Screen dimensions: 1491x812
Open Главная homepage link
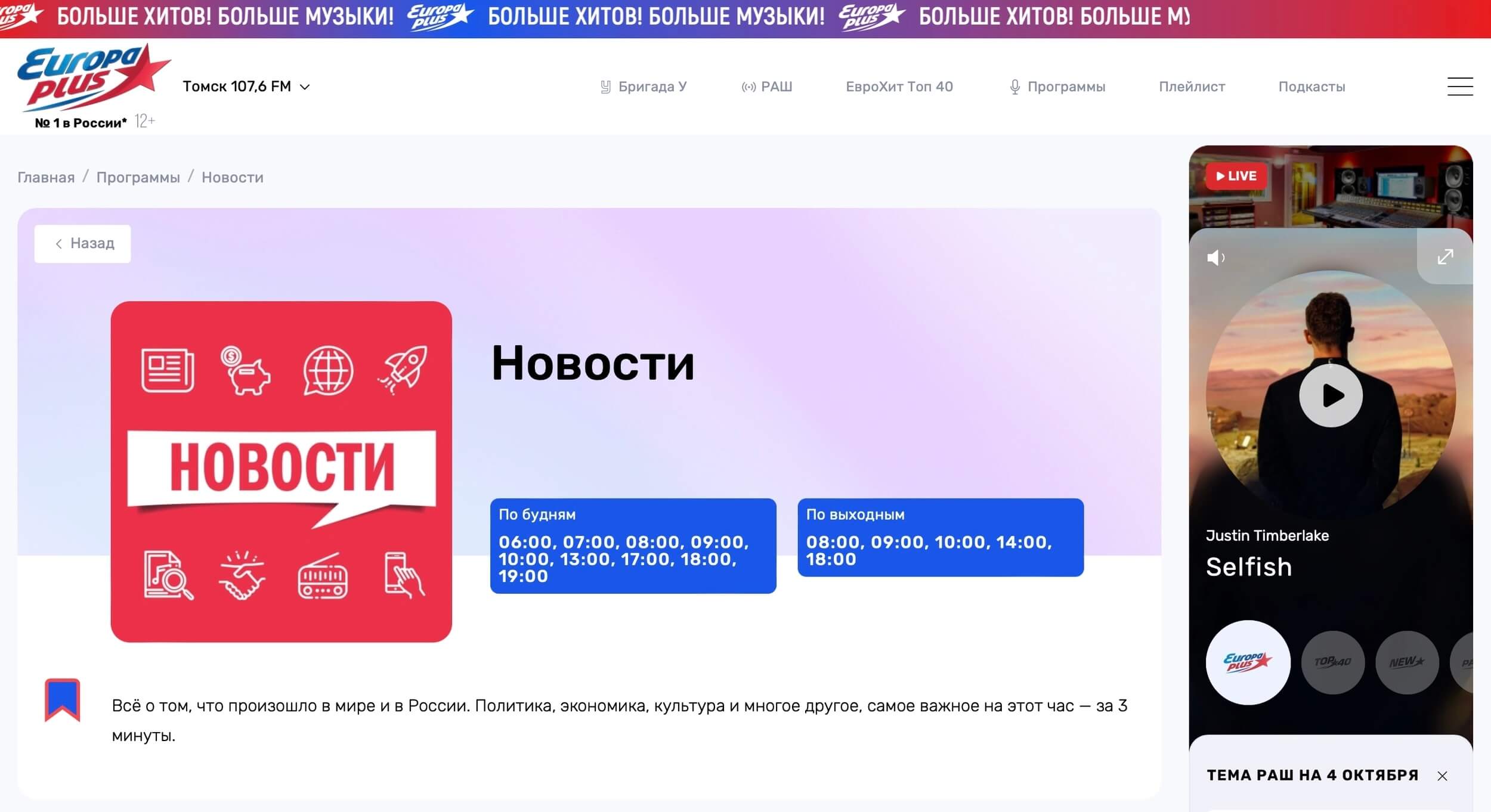tap(47, 177)
